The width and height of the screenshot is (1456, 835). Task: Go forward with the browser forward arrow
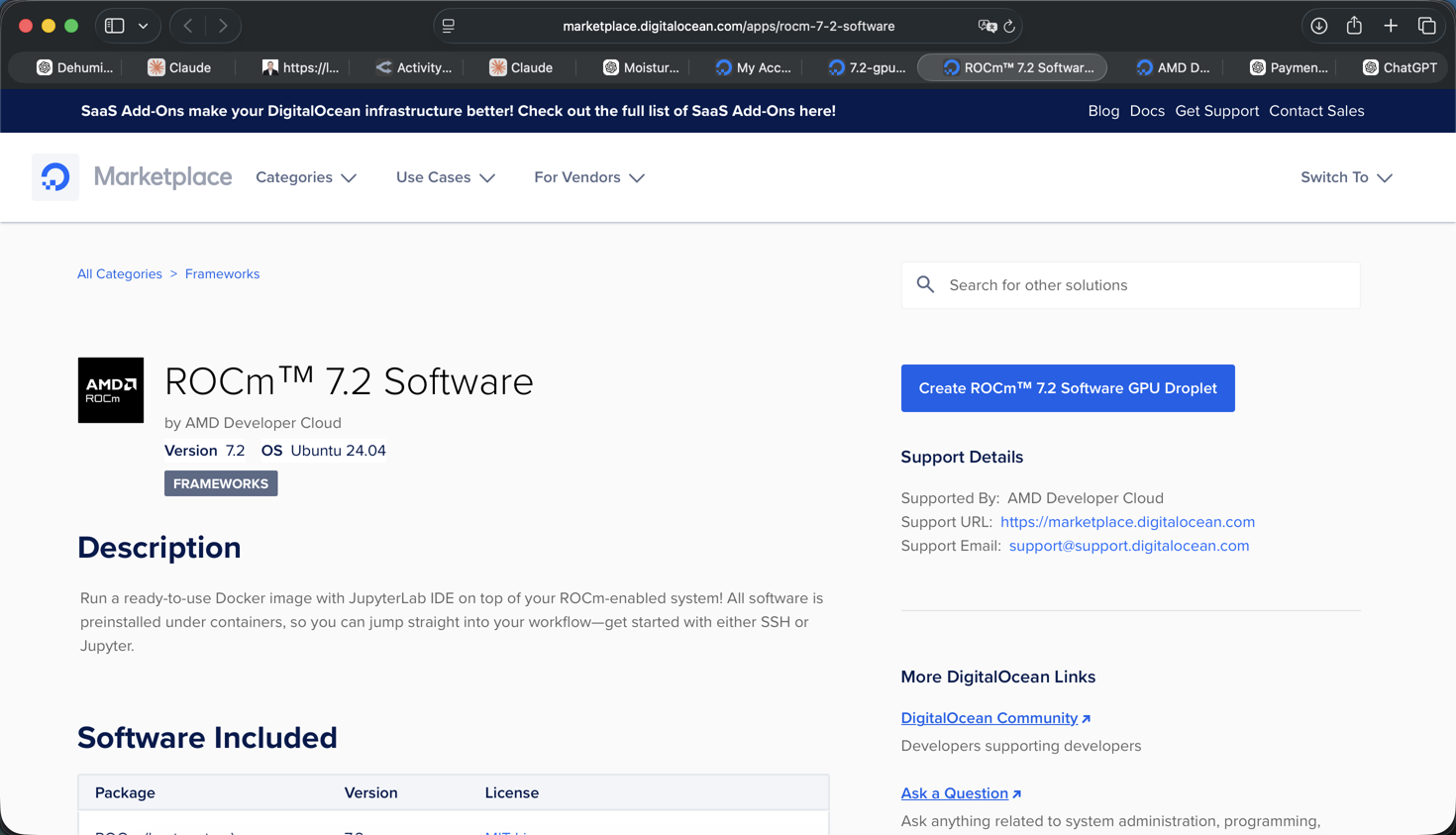(x=223, y=26)
